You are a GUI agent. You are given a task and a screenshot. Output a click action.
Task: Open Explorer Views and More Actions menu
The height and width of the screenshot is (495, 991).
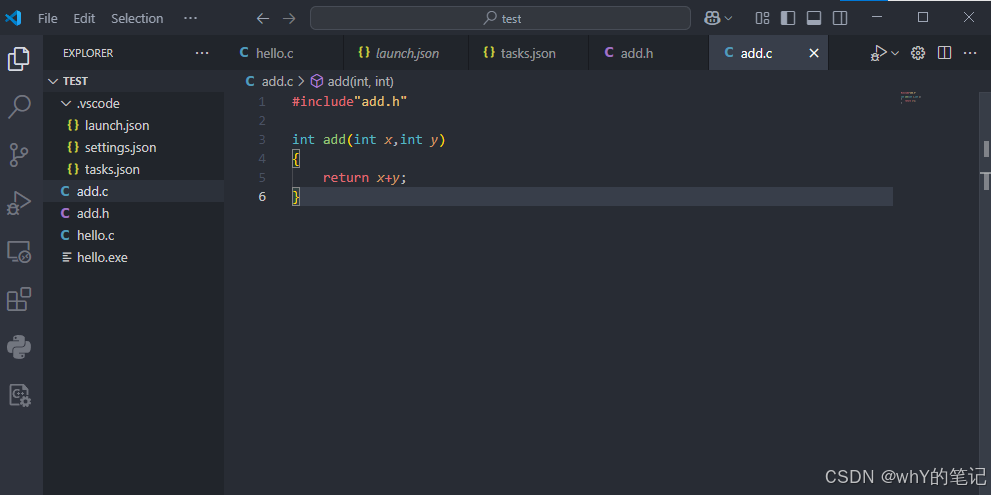pos(202,53)
